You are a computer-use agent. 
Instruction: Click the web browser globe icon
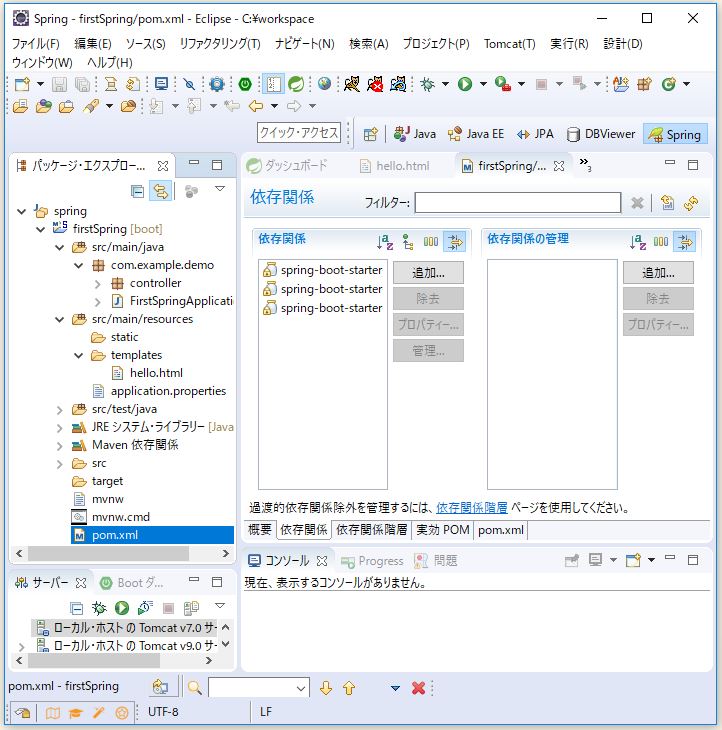point(324,84)
